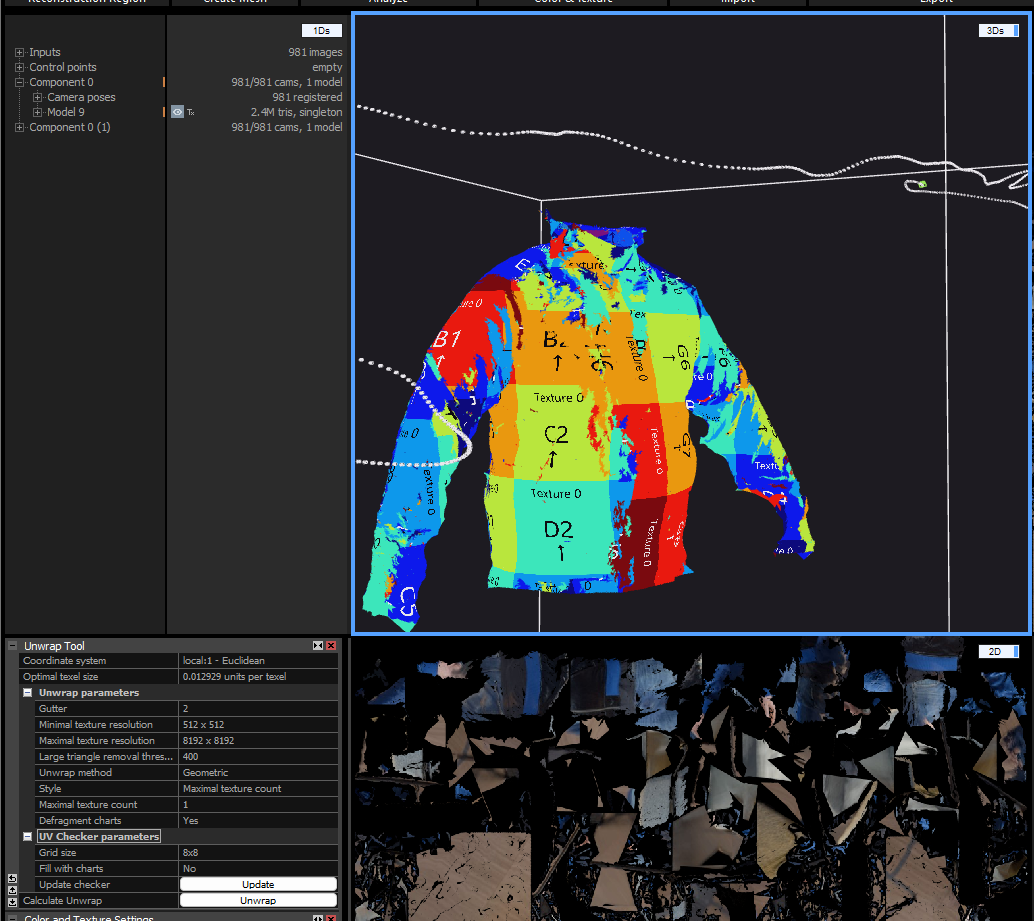Open Maximal texture resolution 8192 x 8192
This screenshot has width=1034, height=921.
pos(258,740)
